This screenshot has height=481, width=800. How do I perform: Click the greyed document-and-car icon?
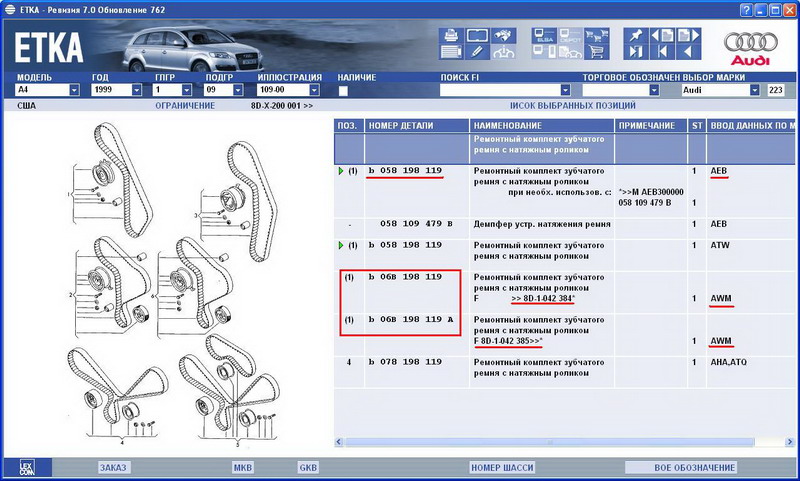[570, 52]
